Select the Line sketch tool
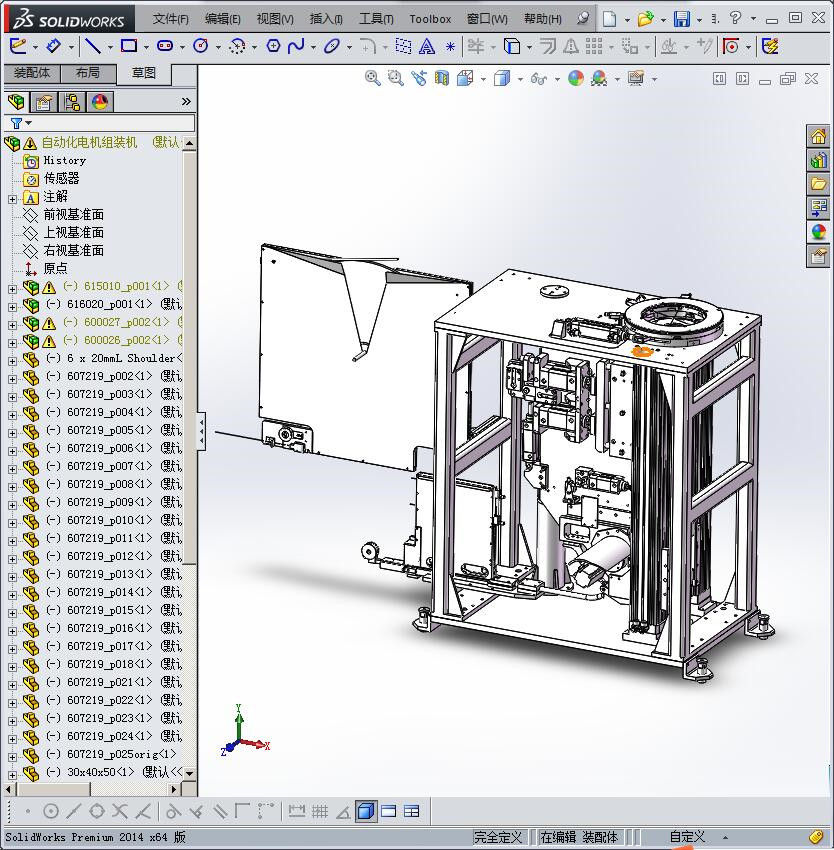Screen dimensions: 834x850 (x=92, y=46)
